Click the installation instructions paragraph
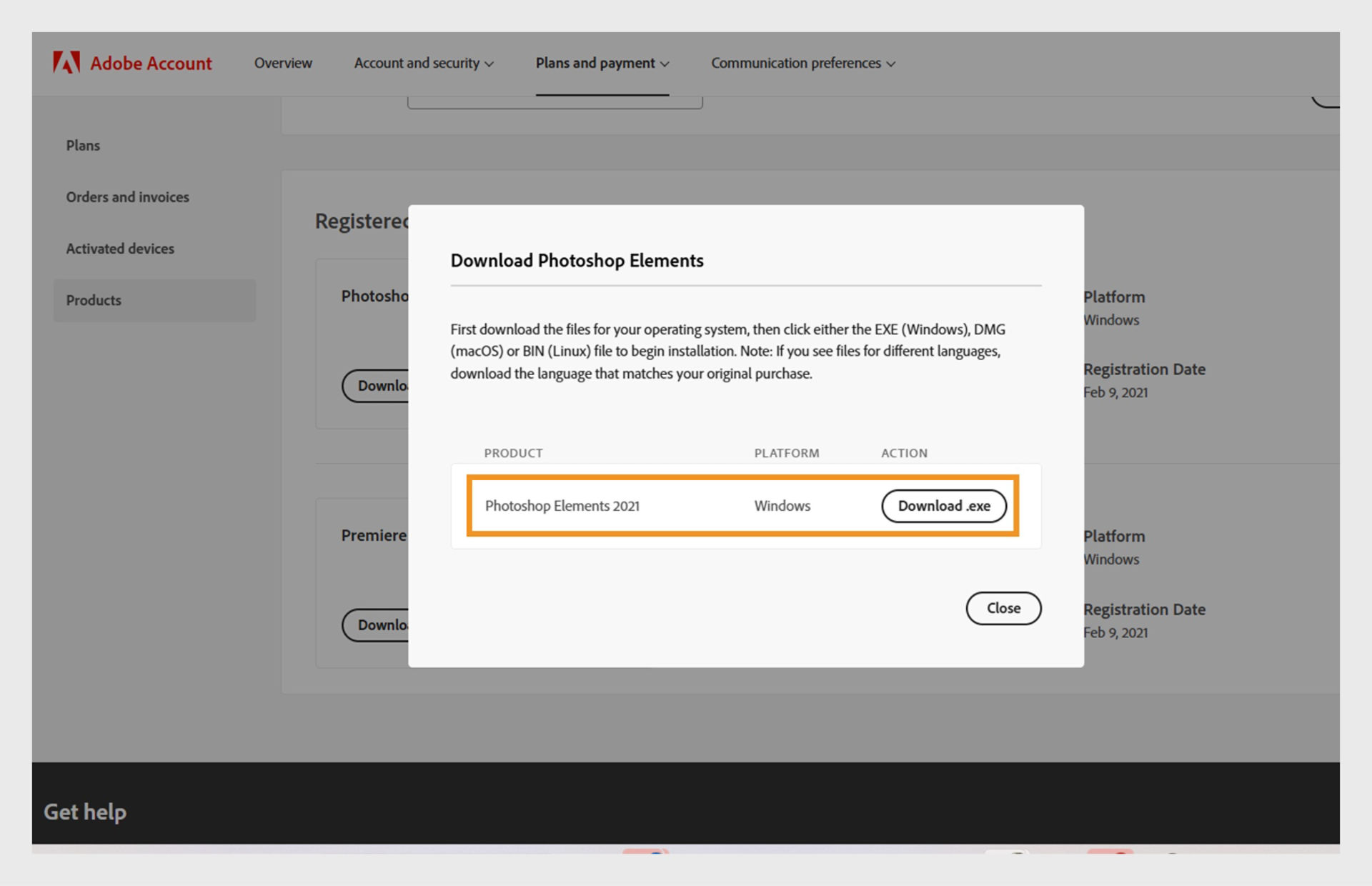The image size is (1372, 886). 728,351
